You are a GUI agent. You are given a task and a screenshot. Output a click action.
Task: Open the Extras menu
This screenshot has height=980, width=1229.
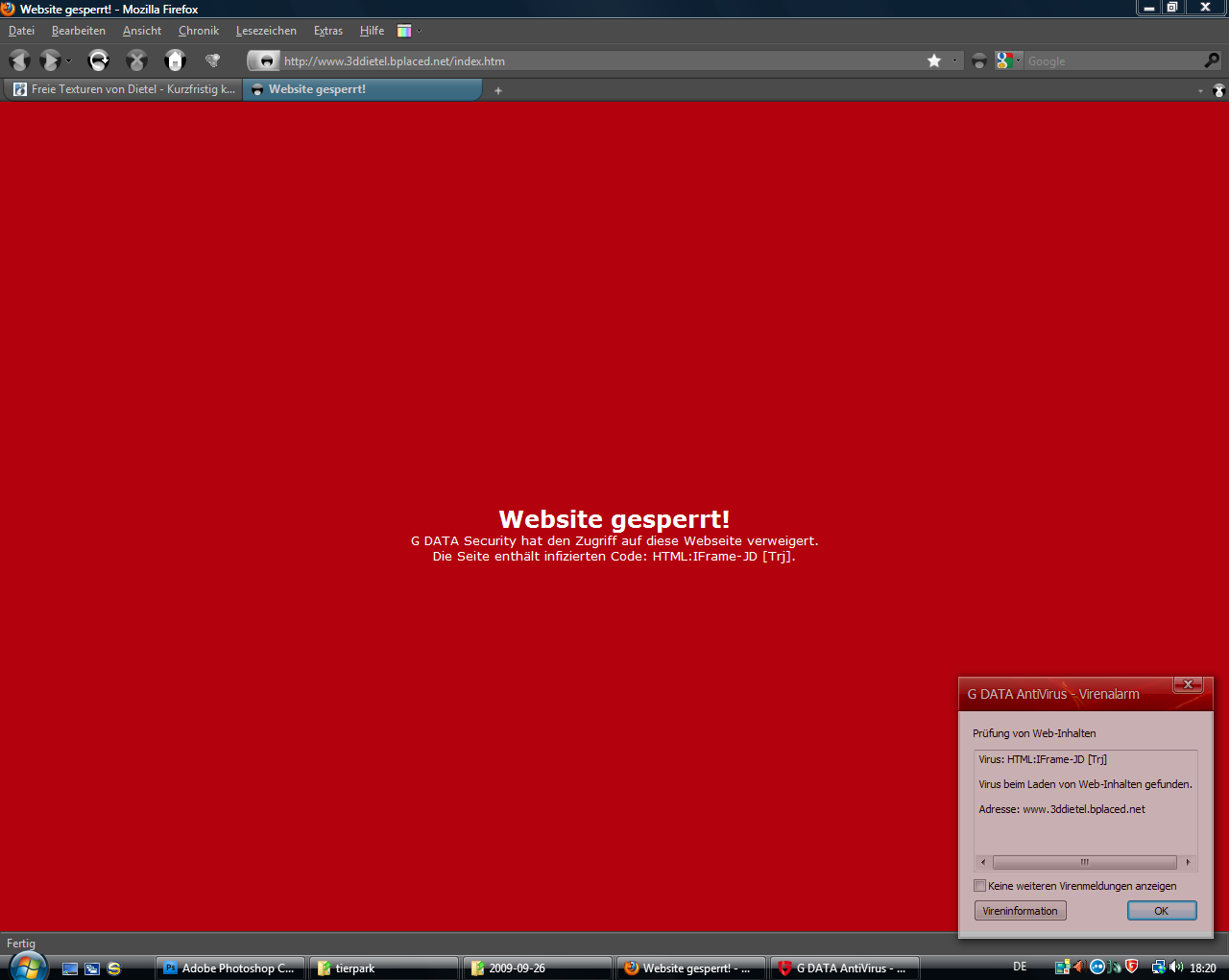click(328, 31)
